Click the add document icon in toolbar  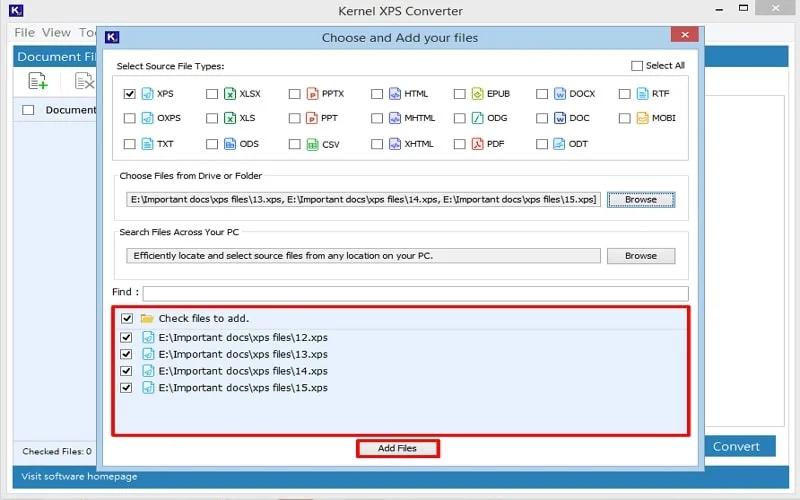[x=38, y=81]
